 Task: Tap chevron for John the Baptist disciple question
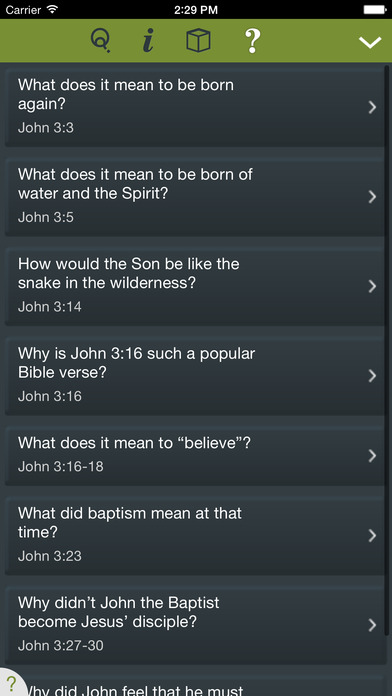[372, 625]
